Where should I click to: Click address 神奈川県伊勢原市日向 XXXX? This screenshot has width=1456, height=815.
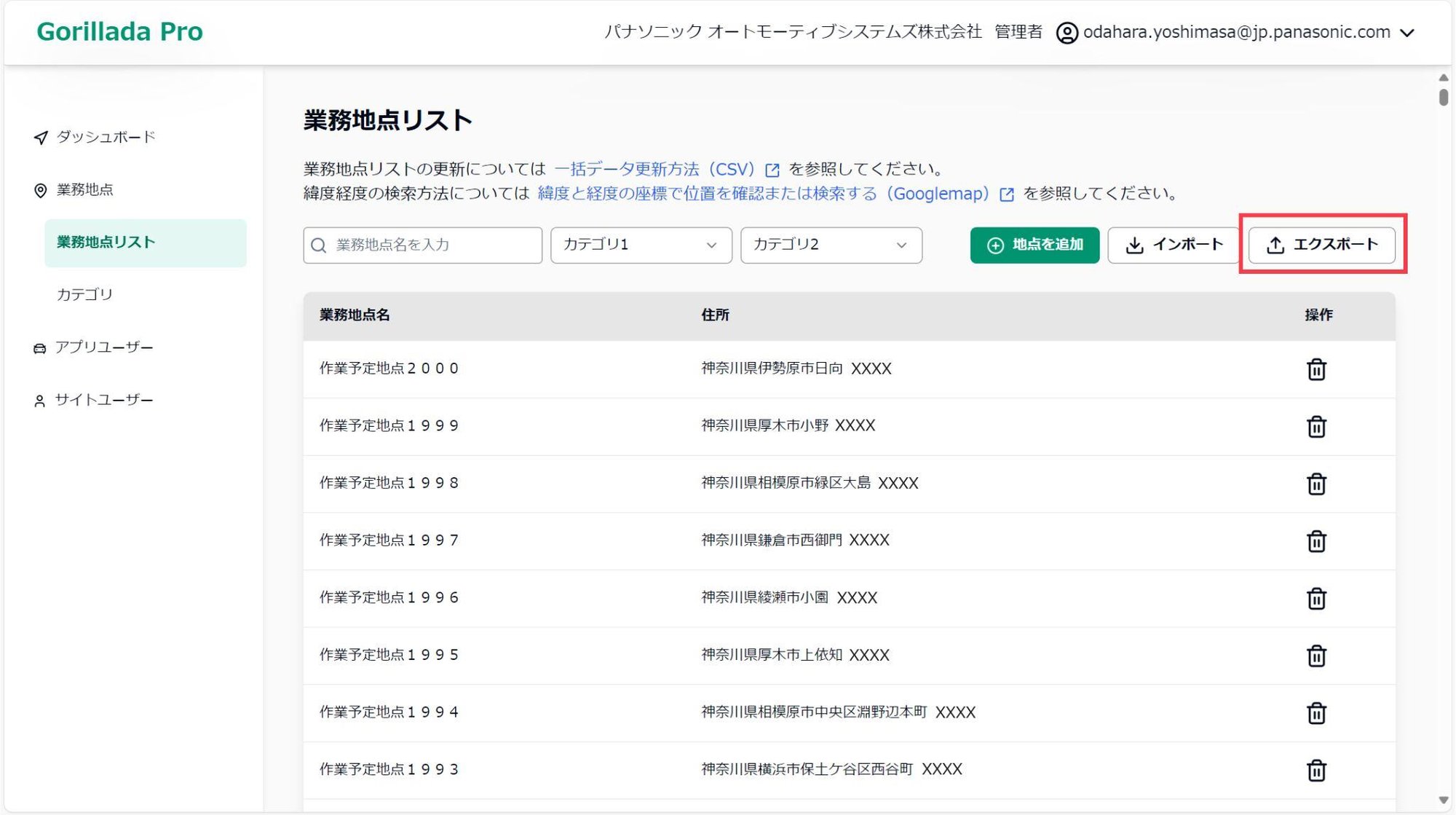pyautogui.click(x=796, y=369)
